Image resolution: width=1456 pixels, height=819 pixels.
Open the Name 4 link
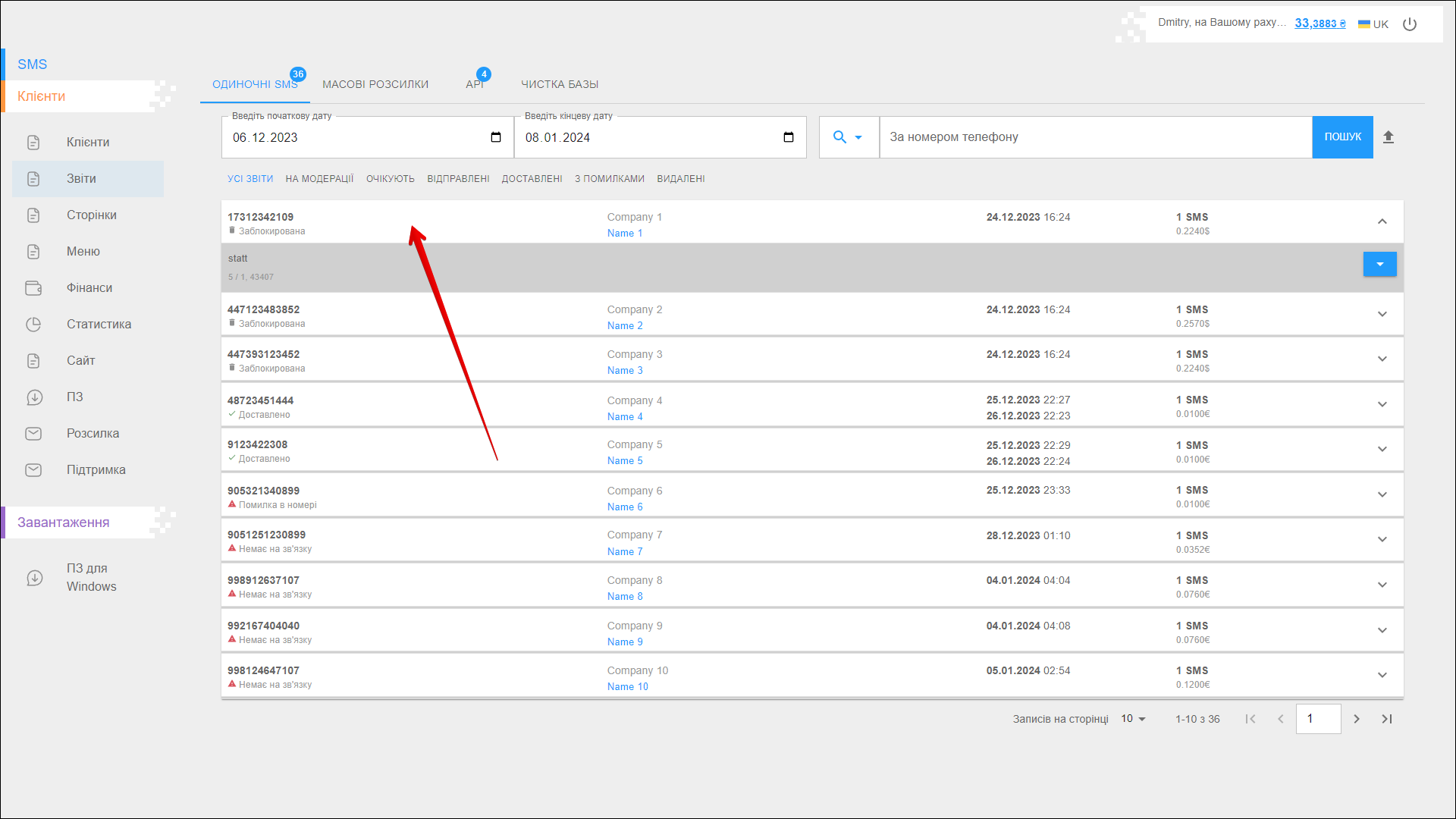pos(625,416)
